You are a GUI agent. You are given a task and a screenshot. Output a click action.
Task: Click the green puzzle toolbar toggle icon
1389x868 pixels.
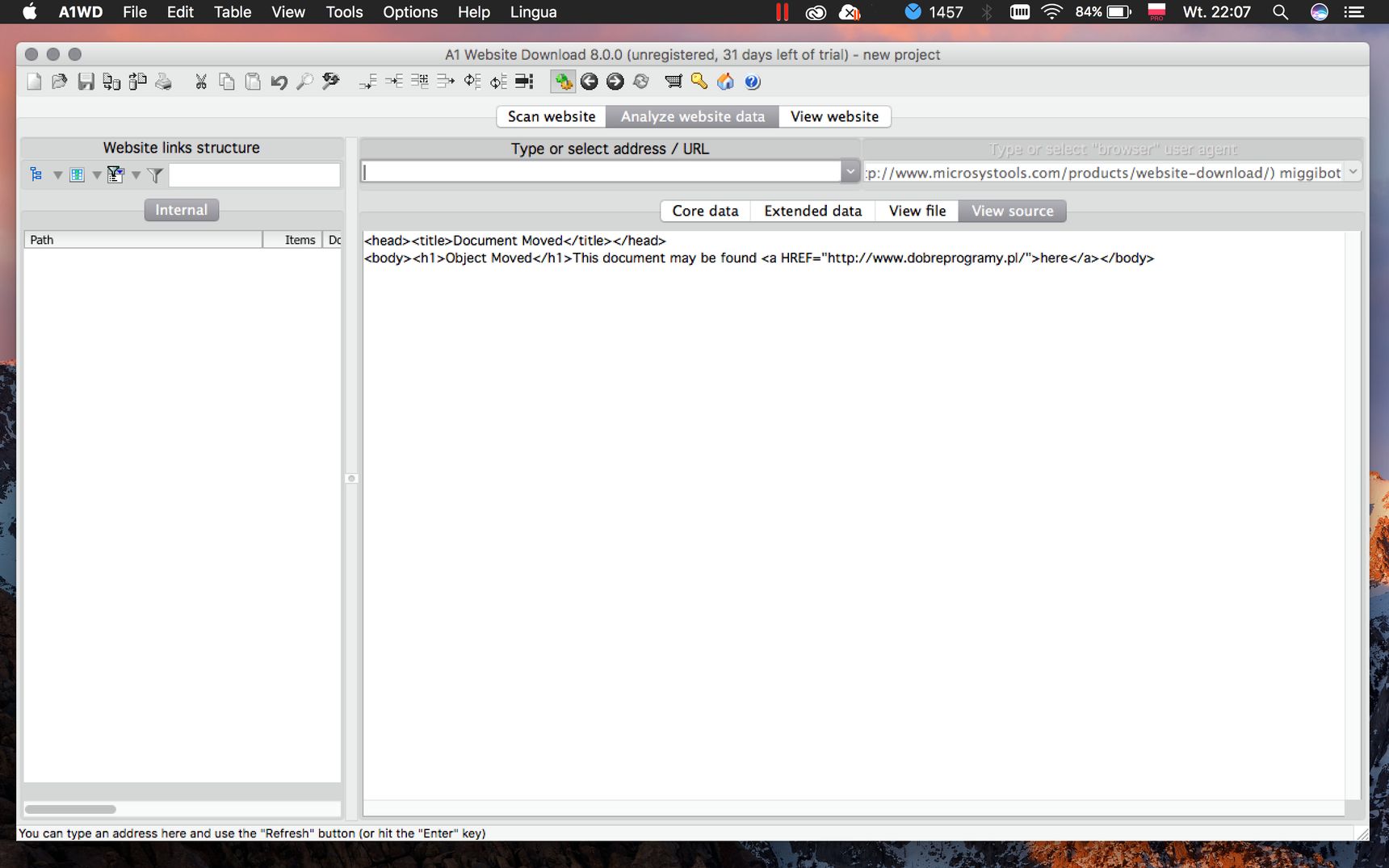pyautogui.click(x=563, y=82)
